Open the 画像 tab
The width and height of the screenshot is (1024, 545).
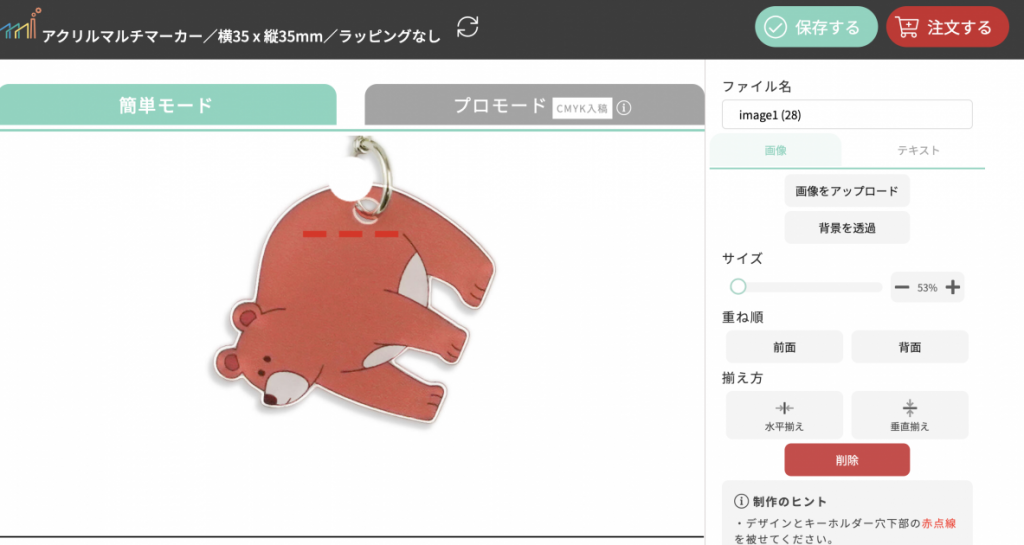click(775, 151)
